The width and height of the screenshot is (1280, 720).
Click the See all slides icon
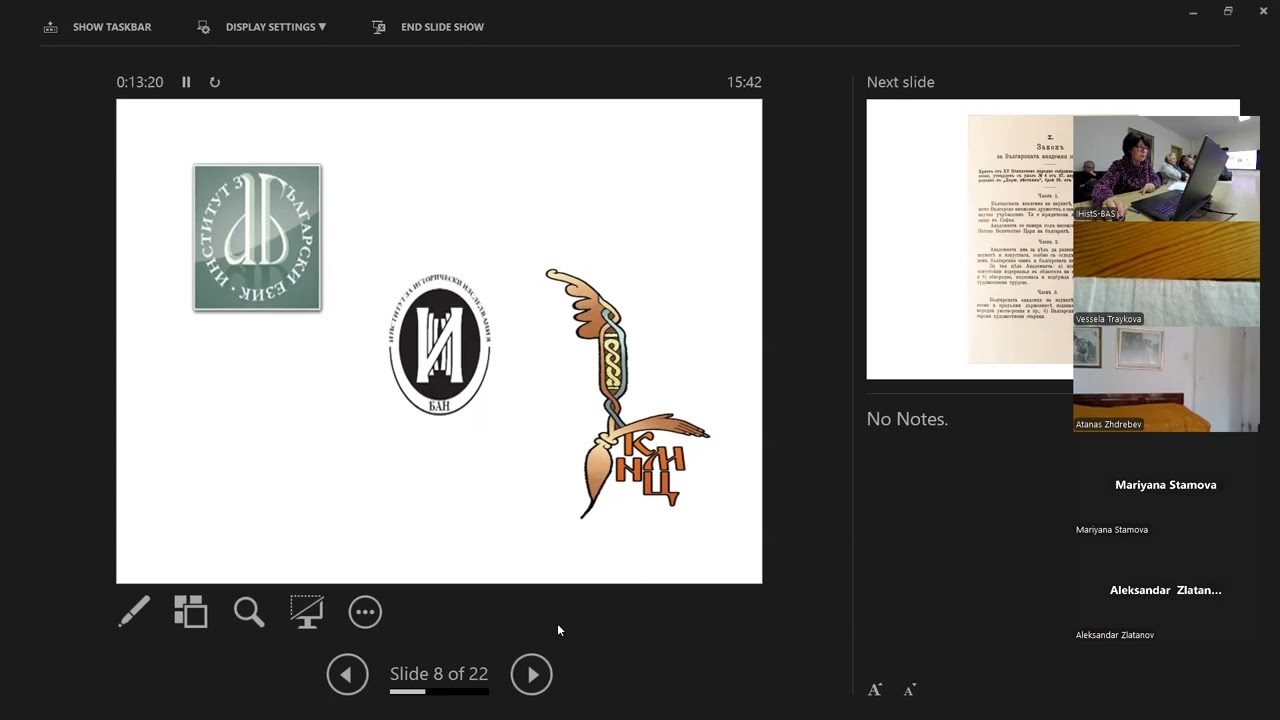pos(191,612)
